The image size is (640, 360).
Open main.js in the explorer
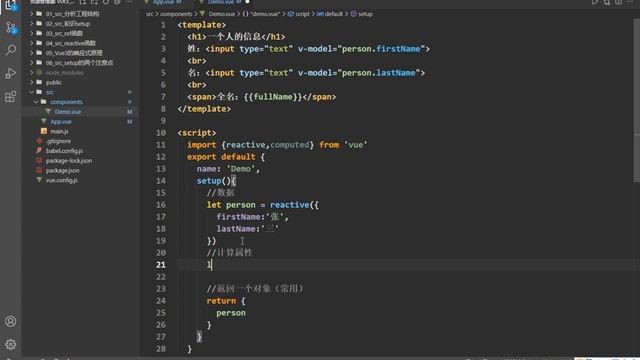tap(59, 131)
